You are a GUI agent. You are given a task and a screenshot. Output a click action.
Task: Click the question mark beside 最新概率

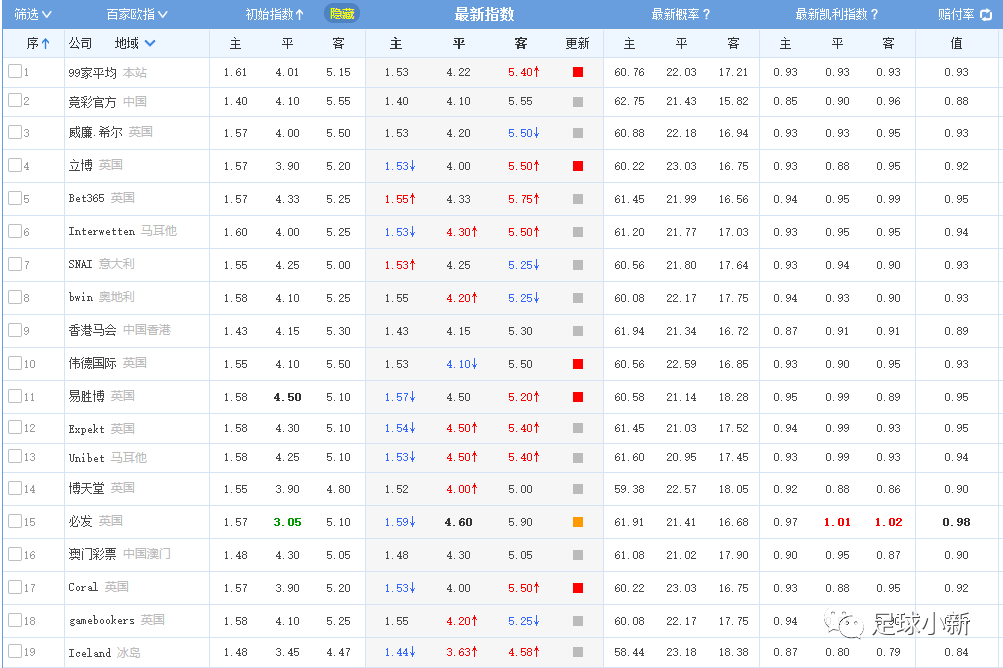tap(706, 15)
